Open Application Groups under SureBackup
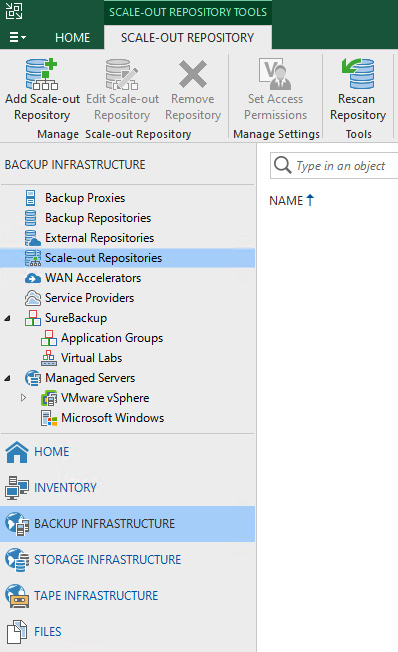The height and width of the screenshot is (652, 398). tap(112, 338)
